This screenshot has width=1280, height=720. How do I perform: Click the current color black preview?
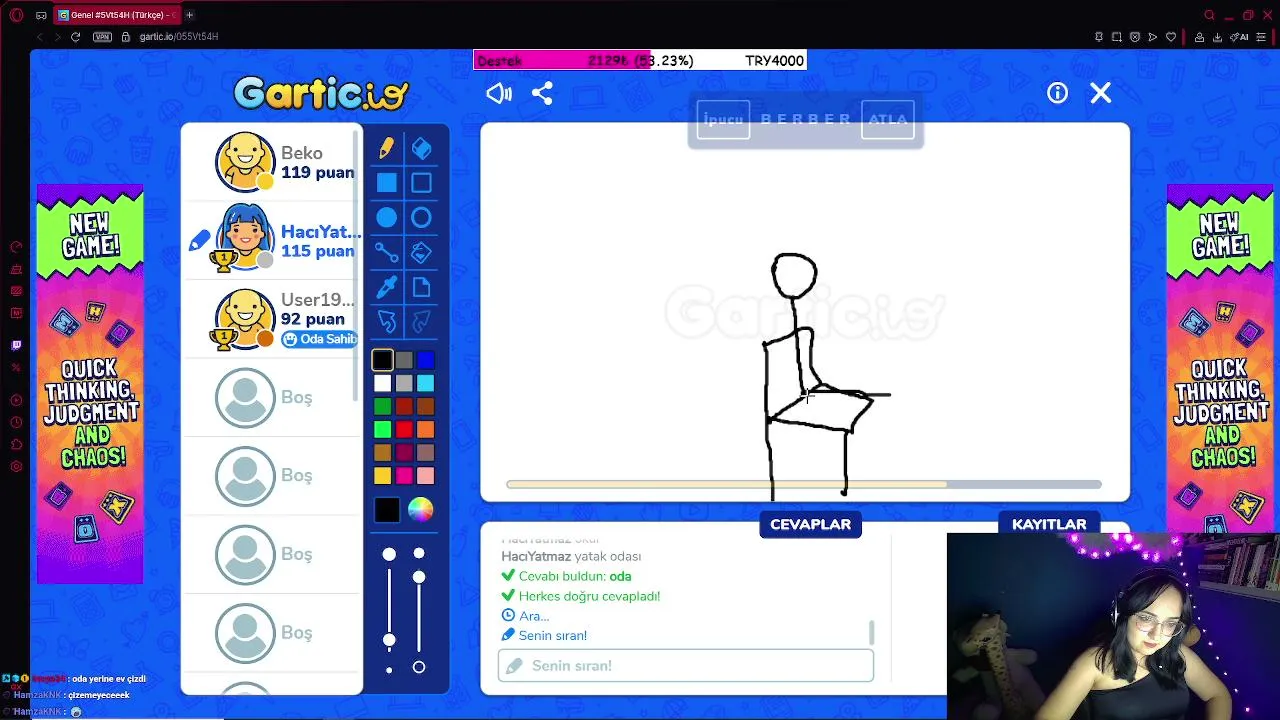click(x=387, y=510)
